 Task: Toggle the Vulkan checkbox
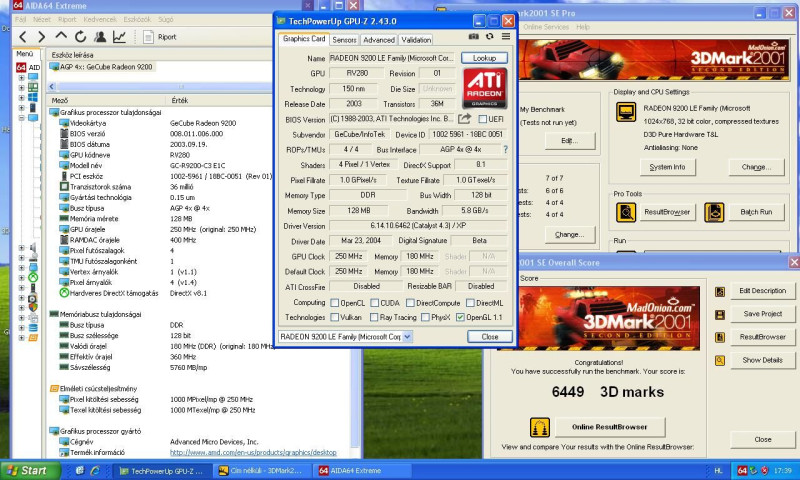[x=335, y=317]
